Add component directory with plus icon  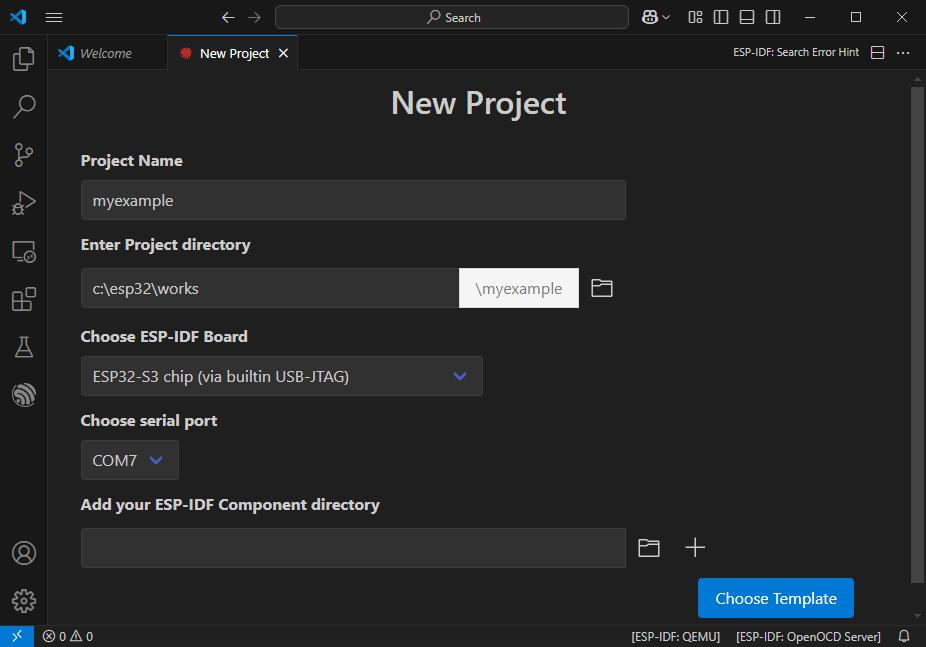coord(695,547)
